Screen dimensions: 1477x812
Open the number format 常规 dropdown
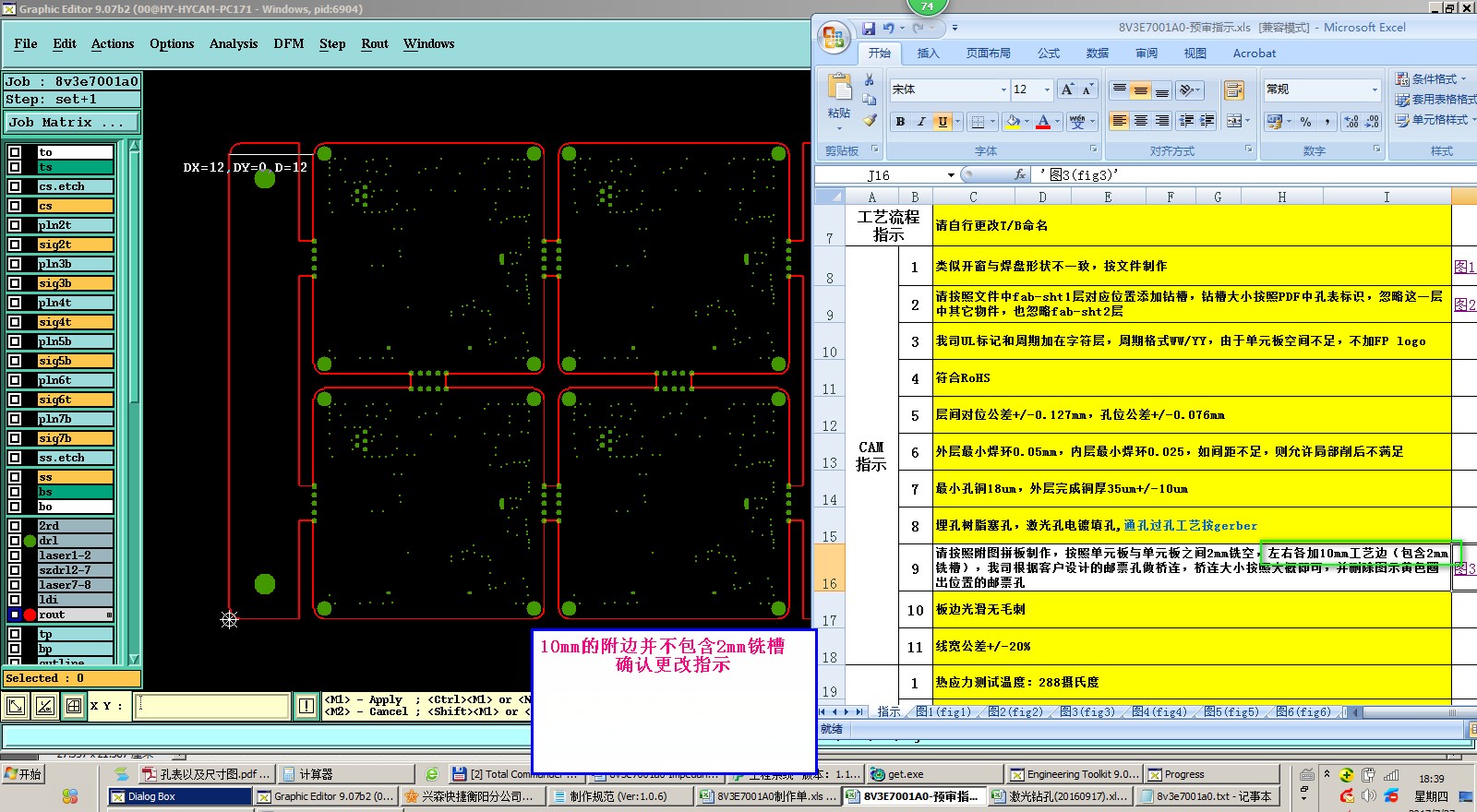coord(1374,90)
